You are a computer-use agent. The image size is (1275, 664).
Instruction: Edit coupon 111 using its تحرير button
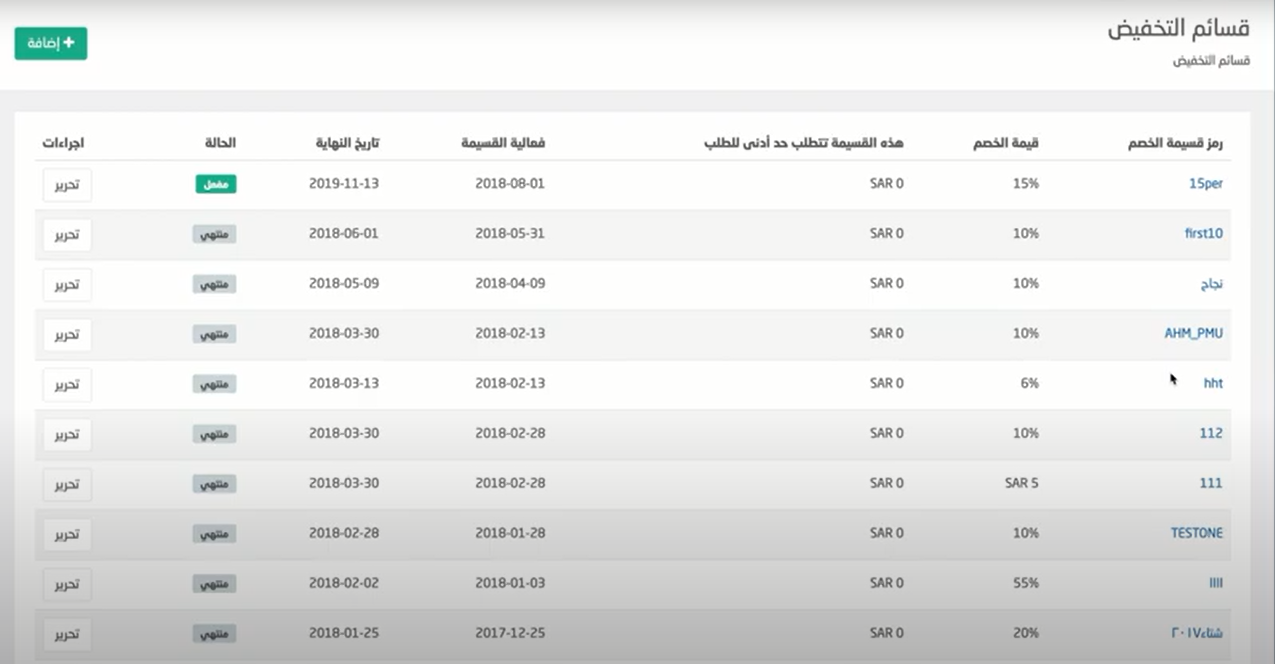point(67,485)
